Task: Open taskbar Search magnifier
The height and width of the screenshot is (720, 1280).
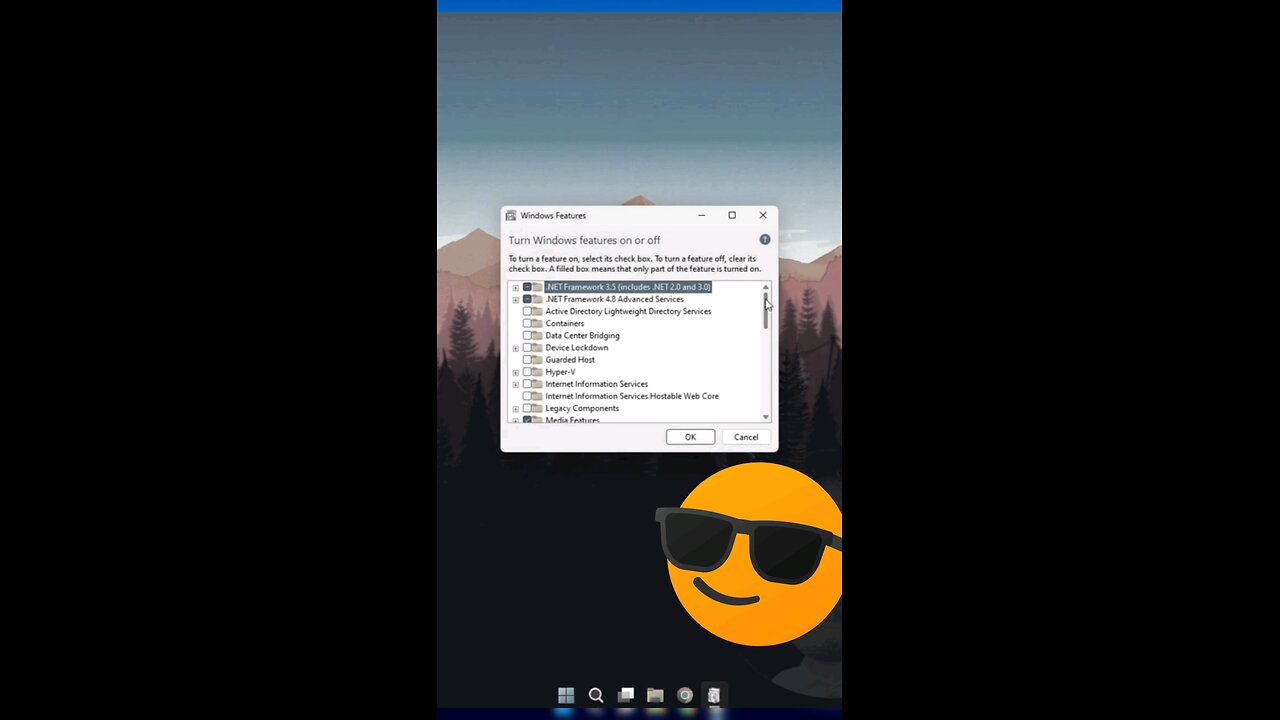Action: tap(596, 695)
